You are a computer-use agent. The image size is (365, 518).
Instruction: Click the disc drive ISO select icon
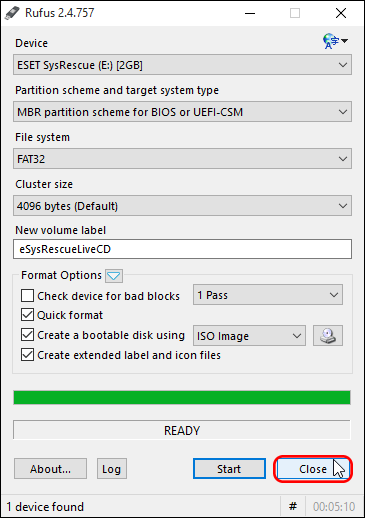point(328,336)
